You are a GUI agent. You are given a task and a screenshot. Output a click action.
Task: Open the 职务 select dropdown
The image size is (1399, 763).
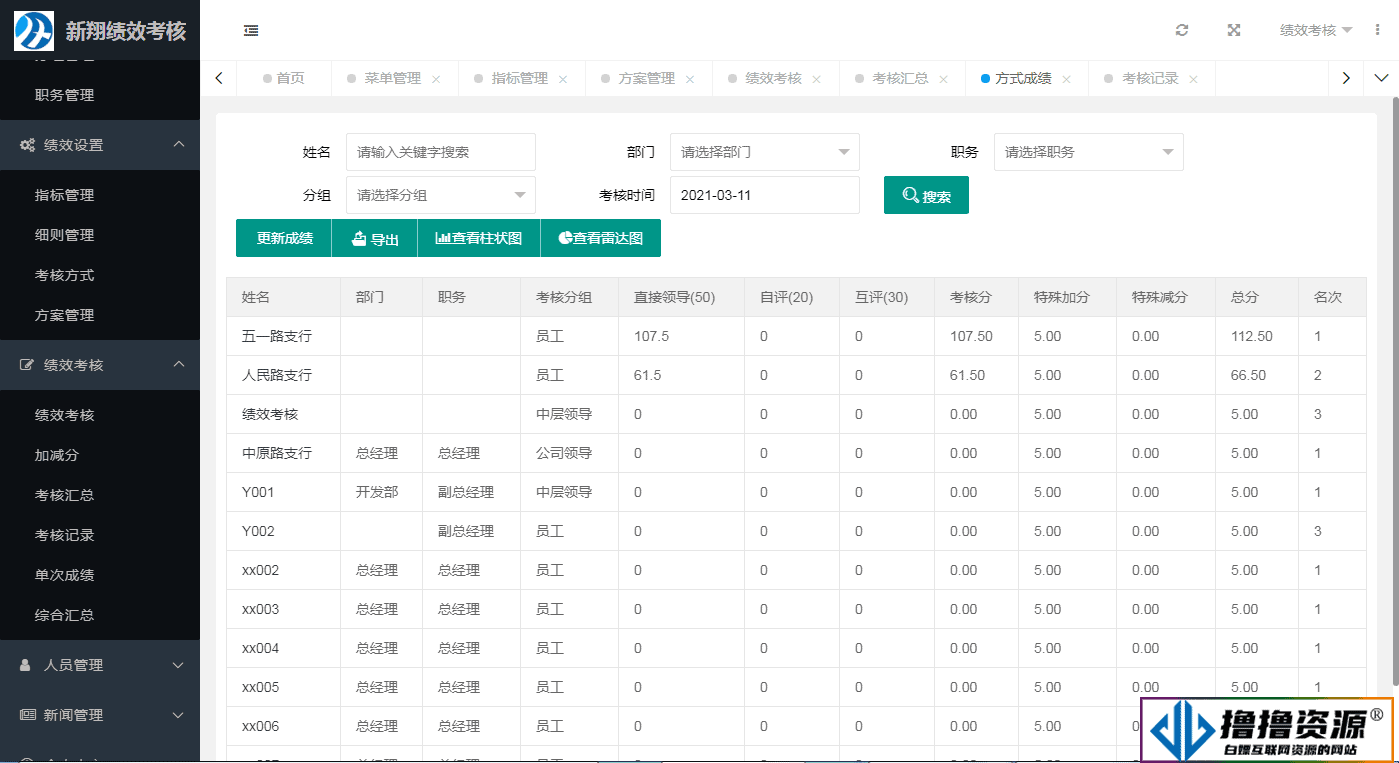coord(1089,152)
